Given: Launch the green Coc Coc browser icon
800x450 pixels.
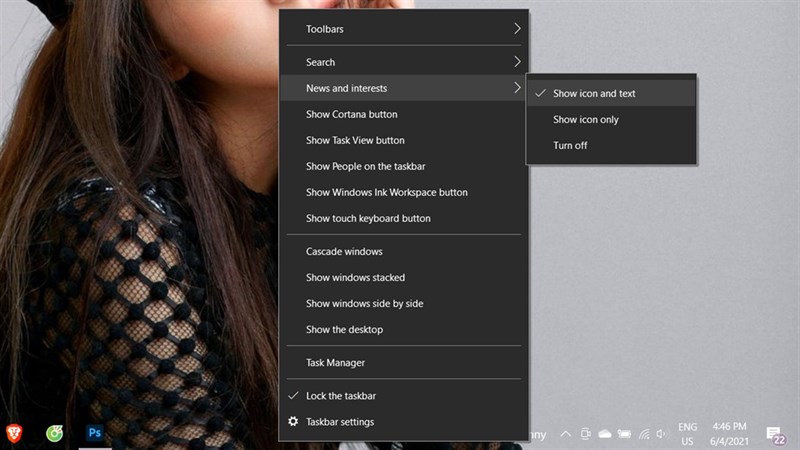Looking at the screenshot, I should click(55, 433).
